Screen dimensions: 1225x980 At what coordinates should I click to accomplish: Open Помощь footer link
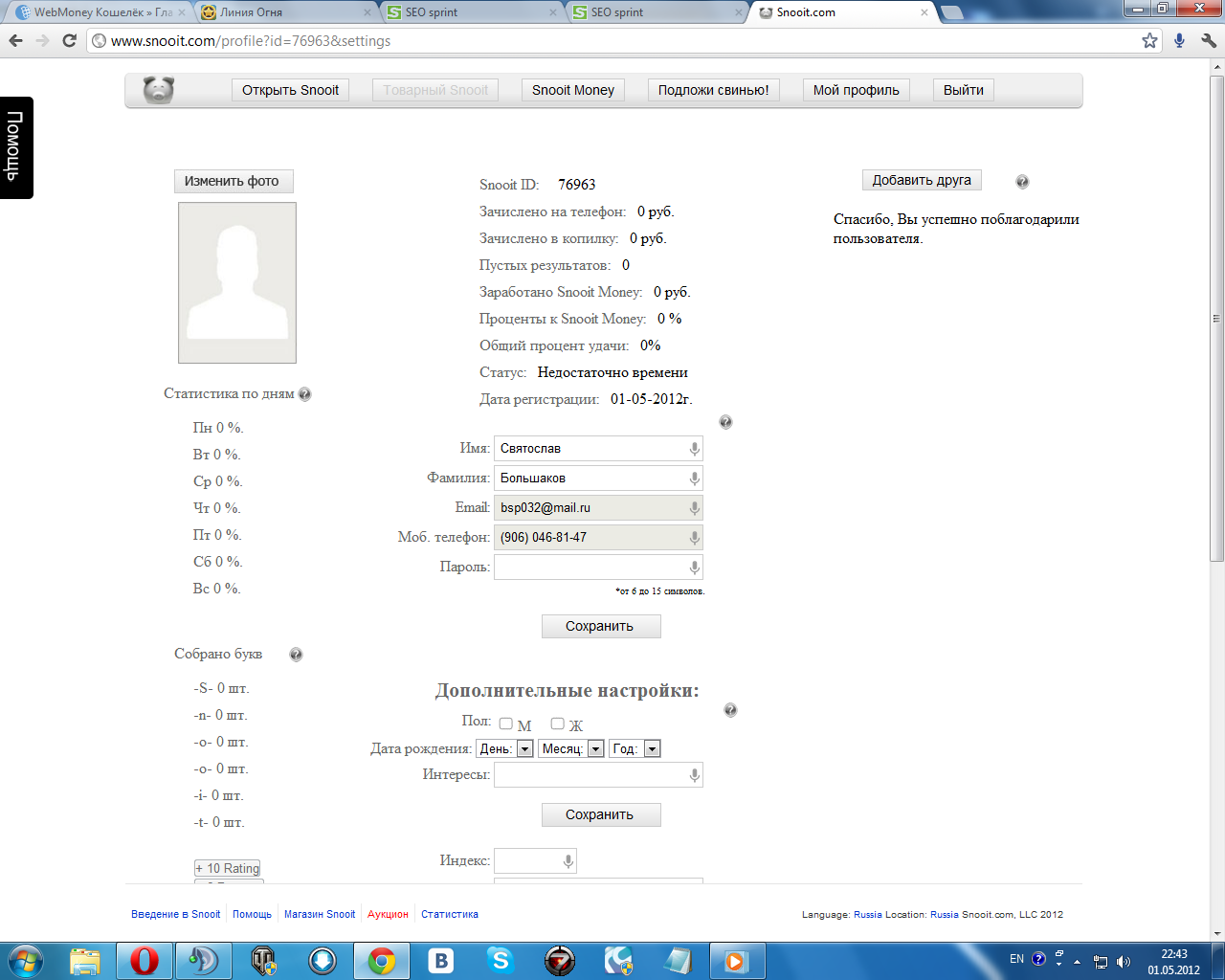pyautogui.click(x=252, y=914)
